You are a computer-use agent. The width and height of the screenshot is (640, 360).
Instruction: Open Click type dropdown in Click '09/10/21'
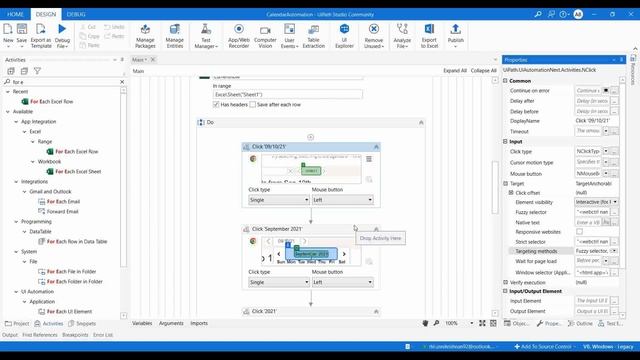coord(279,200)
